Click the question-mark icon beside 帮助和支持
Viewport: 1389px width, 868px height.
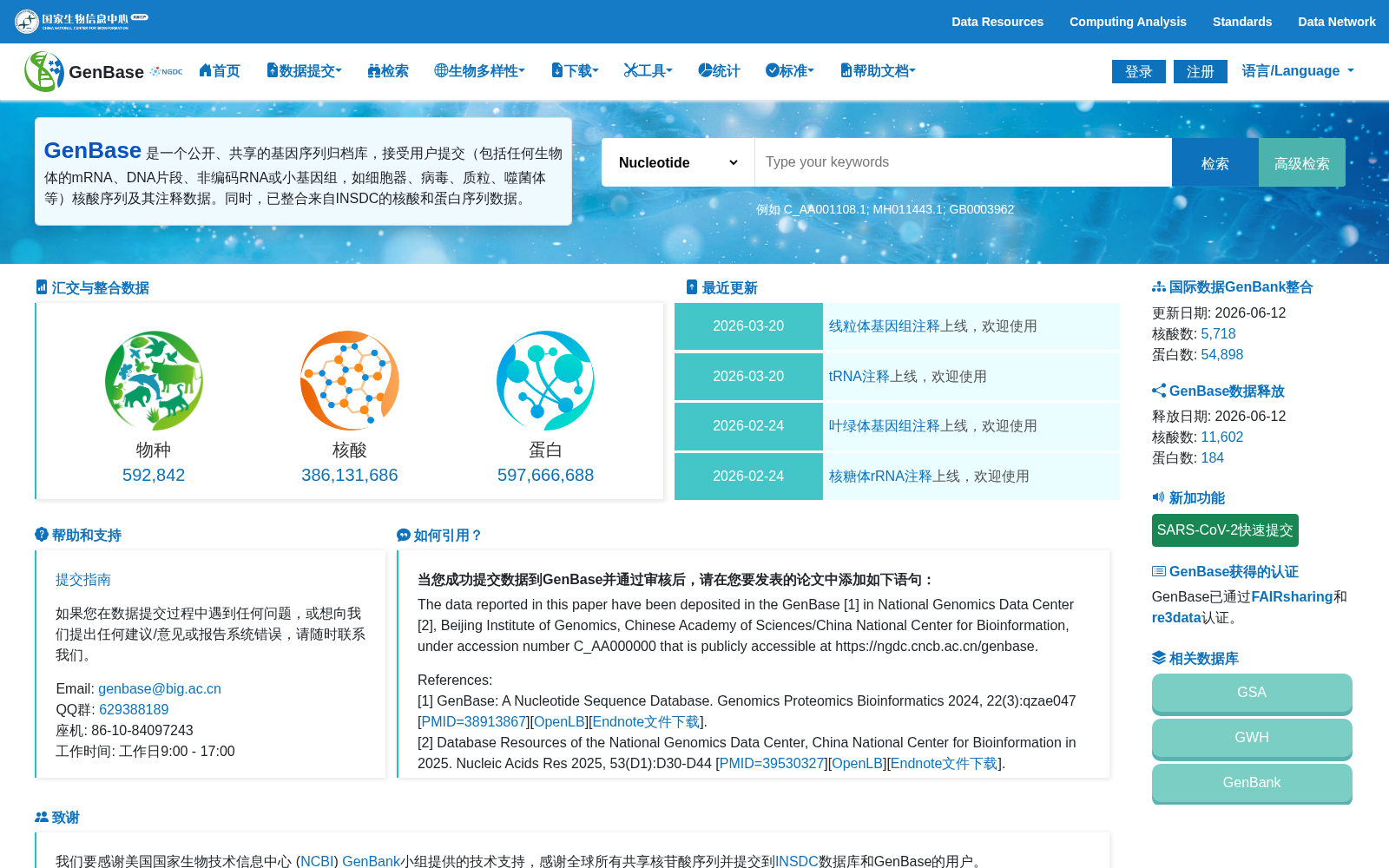click(41, 535)
